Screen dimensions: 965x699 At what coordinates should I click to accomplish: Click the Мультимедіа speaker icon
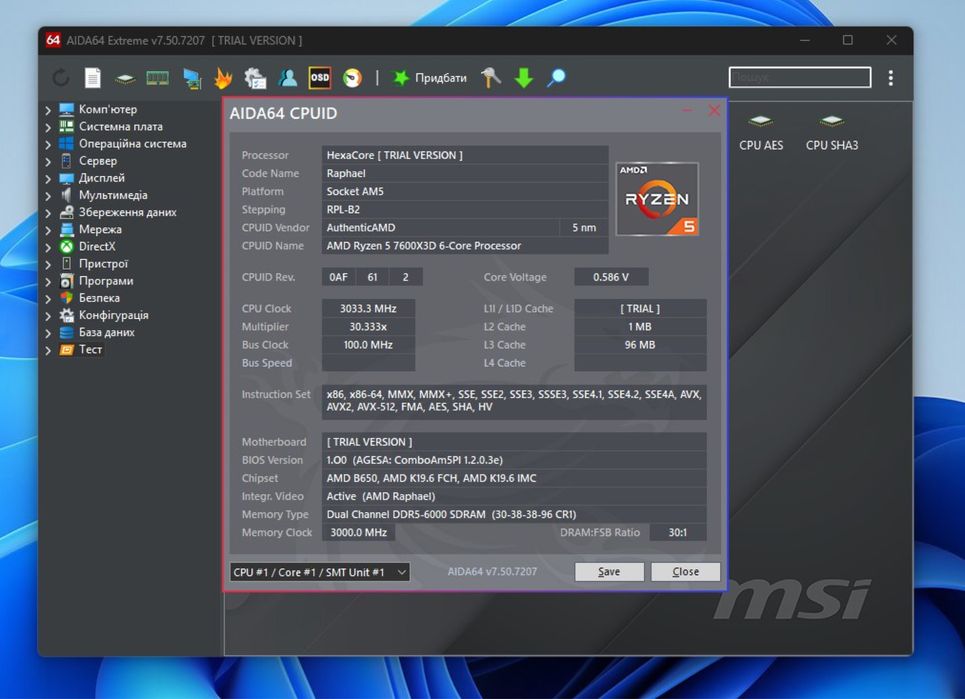[x=66, y=196]
